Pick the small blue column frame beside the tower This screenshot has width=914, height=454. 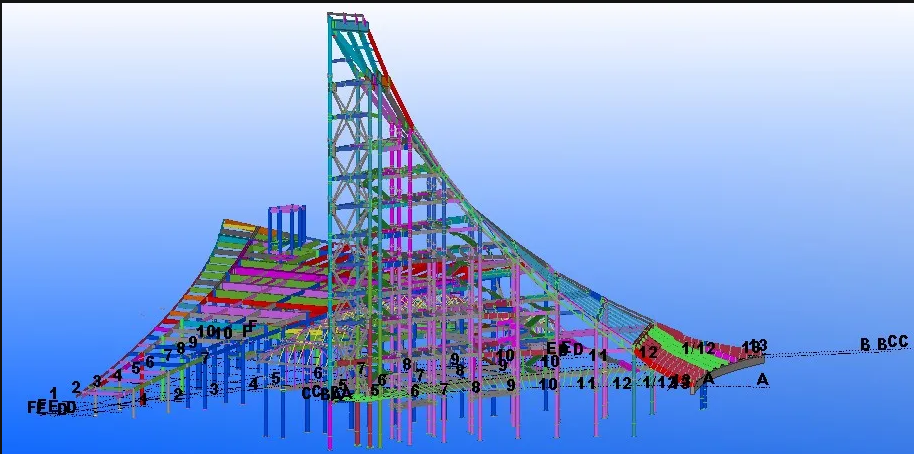(286, 226)
